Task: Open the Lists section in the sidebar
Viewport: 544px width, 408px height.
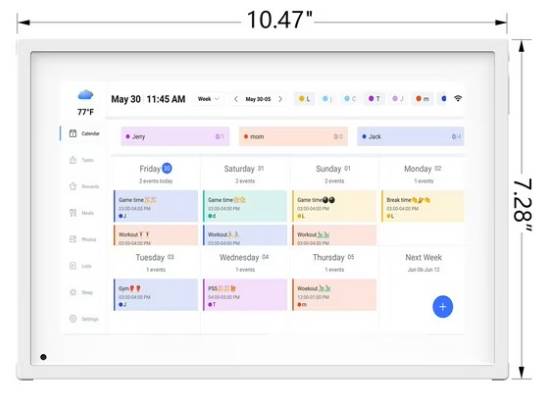Action: pyautogui.click(x=81, y=266)
